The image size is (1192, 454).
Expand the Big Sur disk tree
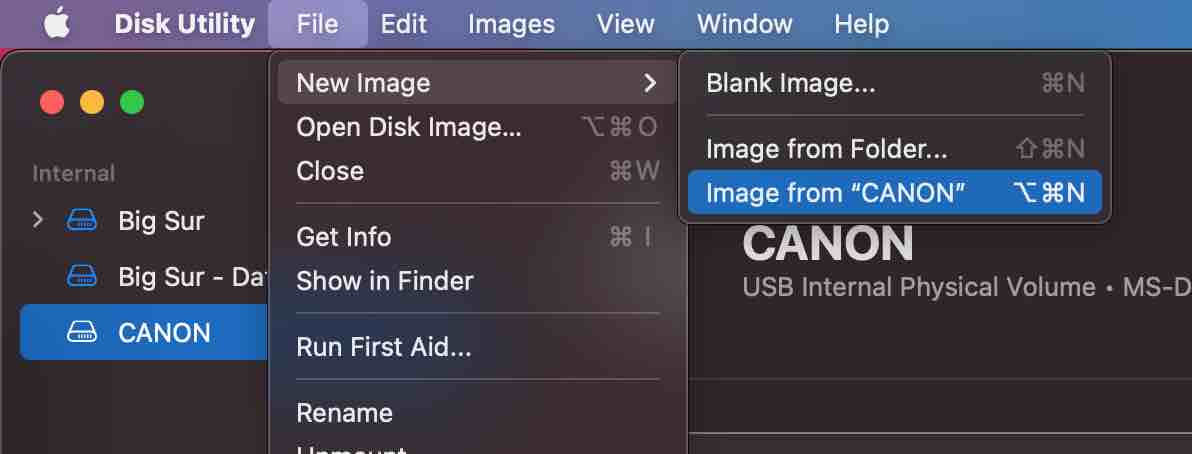tap(38, 221)
